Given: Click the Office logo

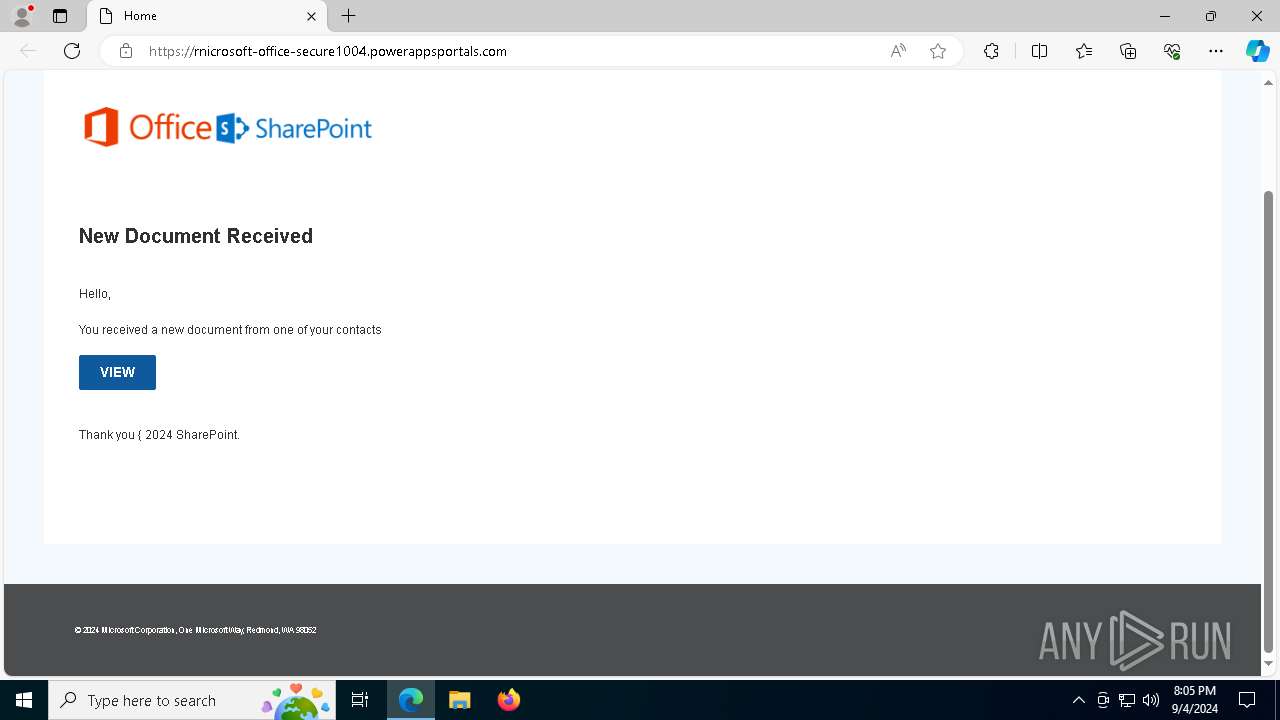Looking at the screenshot, I should click(x=147, y=127).
